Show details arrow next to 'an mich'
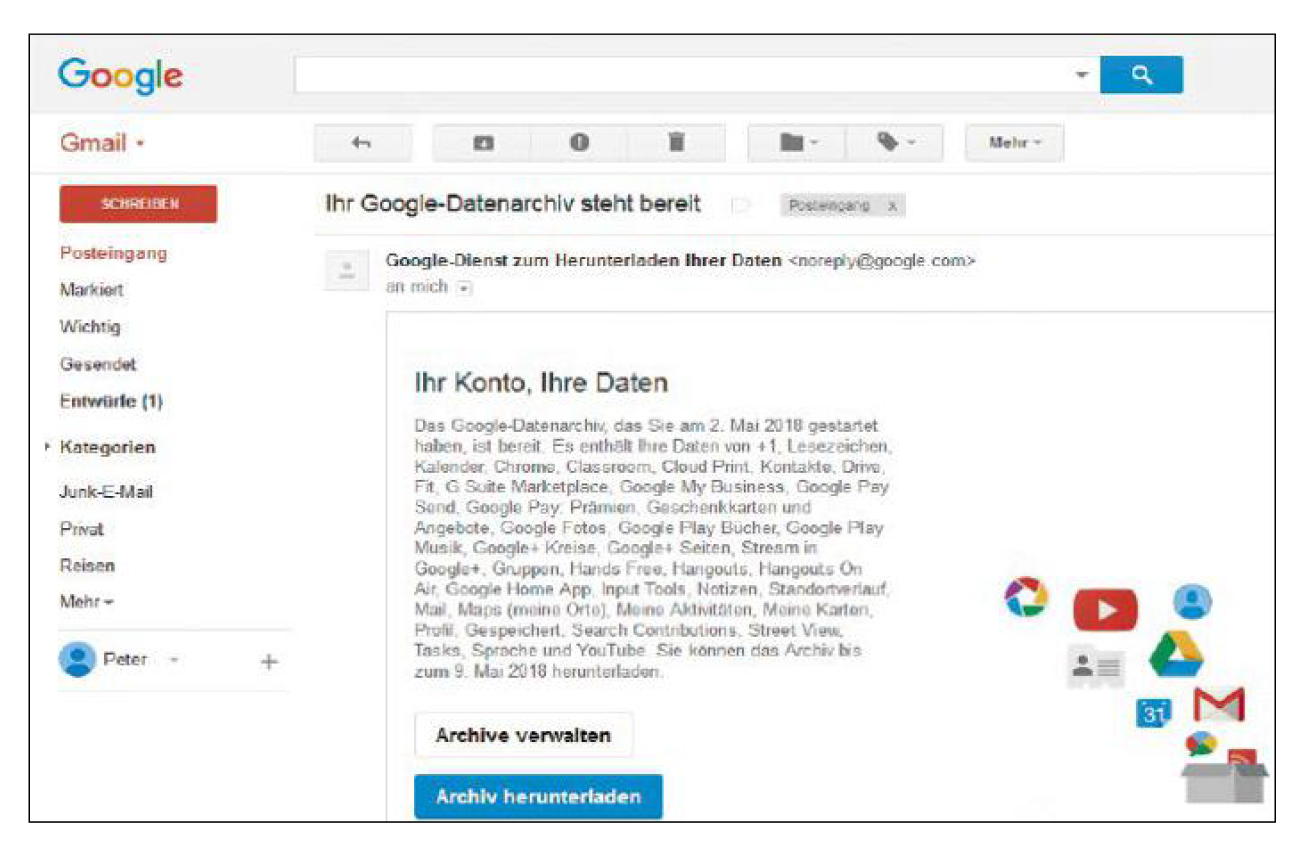This screenshot has width=1308, height=844. [x=463, y=287]
